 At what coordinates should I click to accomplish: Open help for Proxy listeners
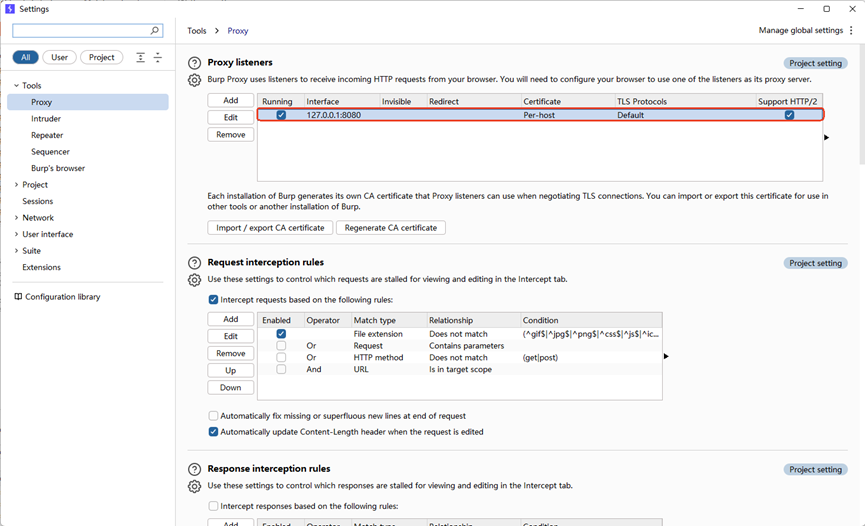coord(194,63)
